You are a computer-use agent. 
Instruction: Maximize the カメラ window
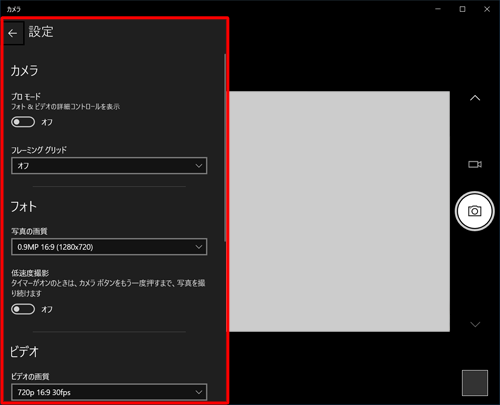(x=462, y=9)
